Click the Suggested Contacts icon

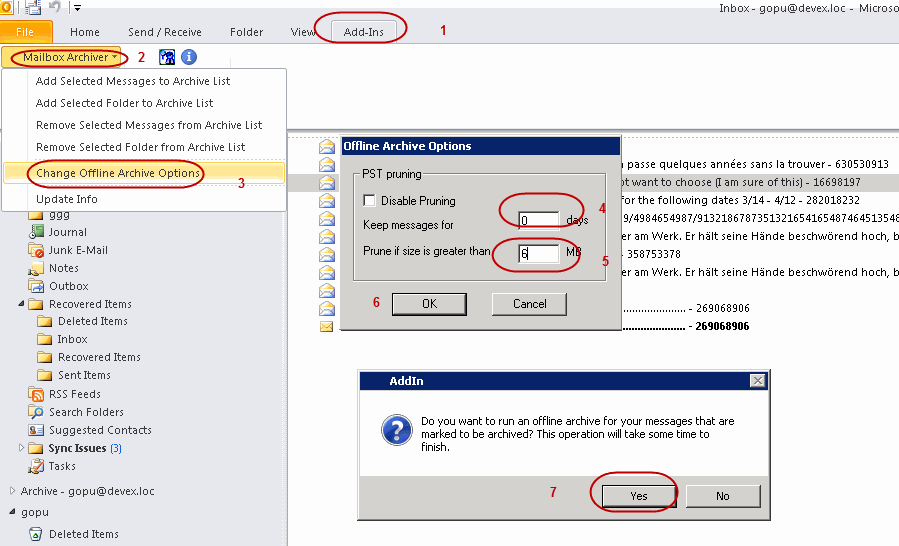[x=36, y=430]
